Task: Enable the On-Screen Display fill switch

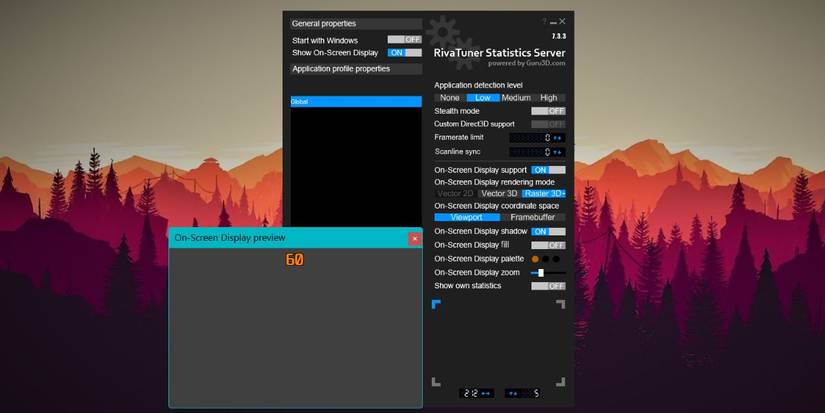Action: click(x=548, y=245)
